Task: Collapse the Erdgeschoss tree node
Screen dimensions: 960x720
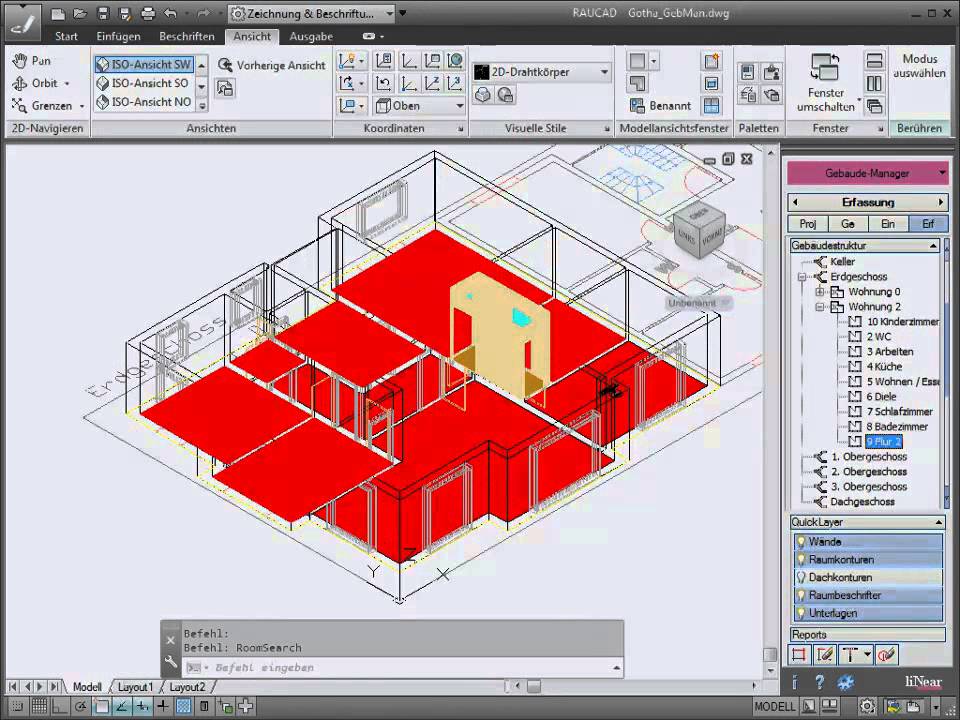Action: 801,277
